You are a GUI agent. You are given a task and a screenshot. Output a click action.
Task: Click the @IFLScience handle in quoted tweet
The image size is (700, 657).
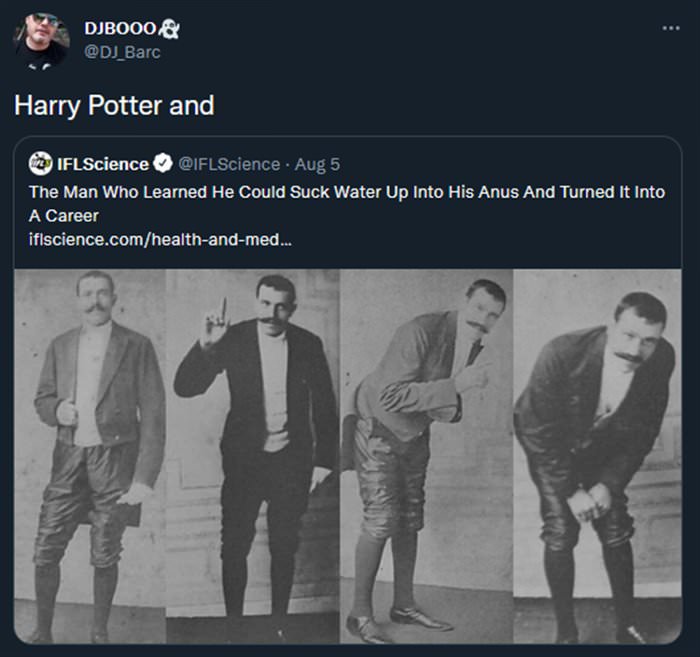pos(229,163)
